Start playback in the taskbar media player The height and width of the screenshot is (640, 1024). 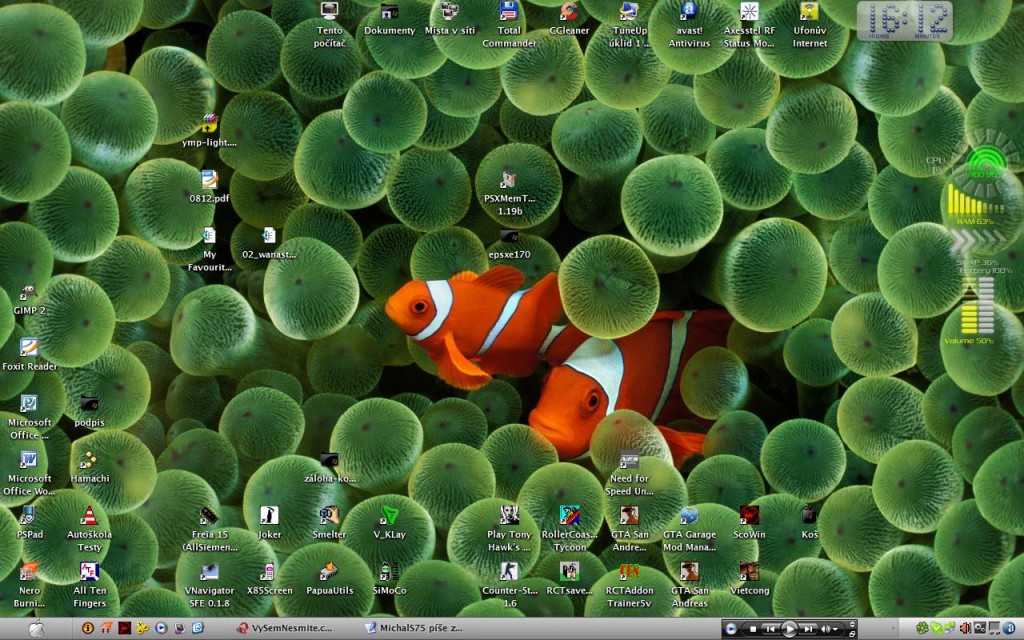click(x=789, y=629)
